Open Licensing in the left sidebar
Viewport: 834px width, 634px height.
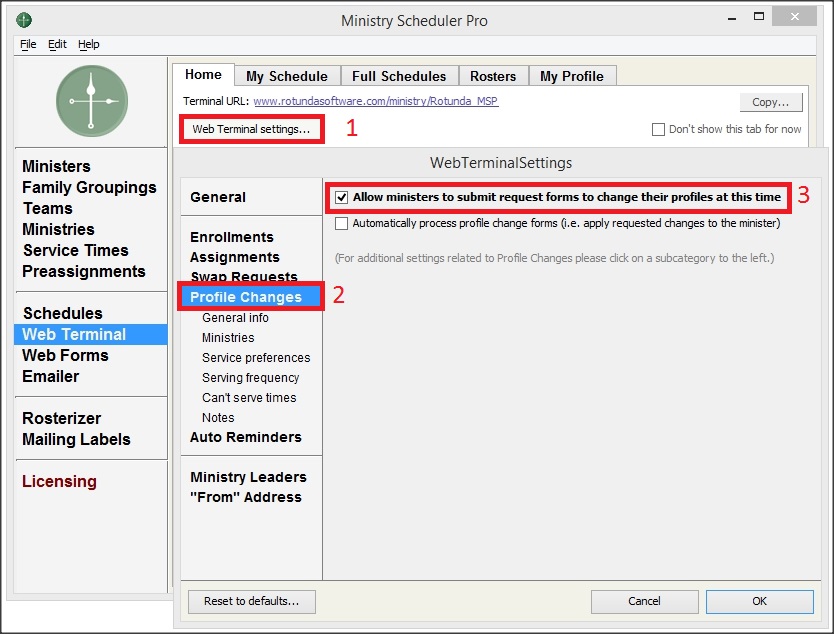tap(59, 481)
